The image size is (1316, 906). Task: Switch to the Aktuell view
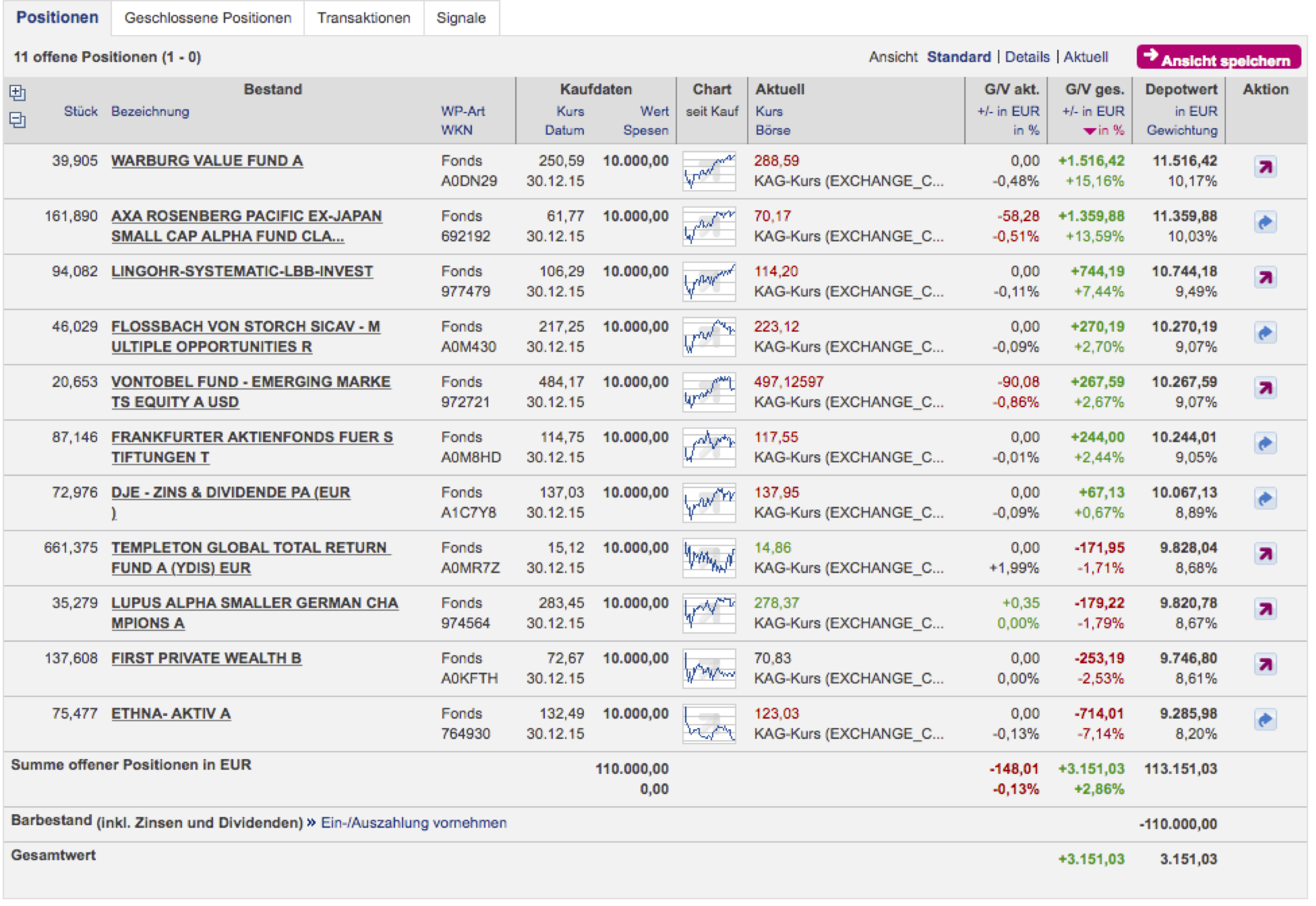(1086, 57)
